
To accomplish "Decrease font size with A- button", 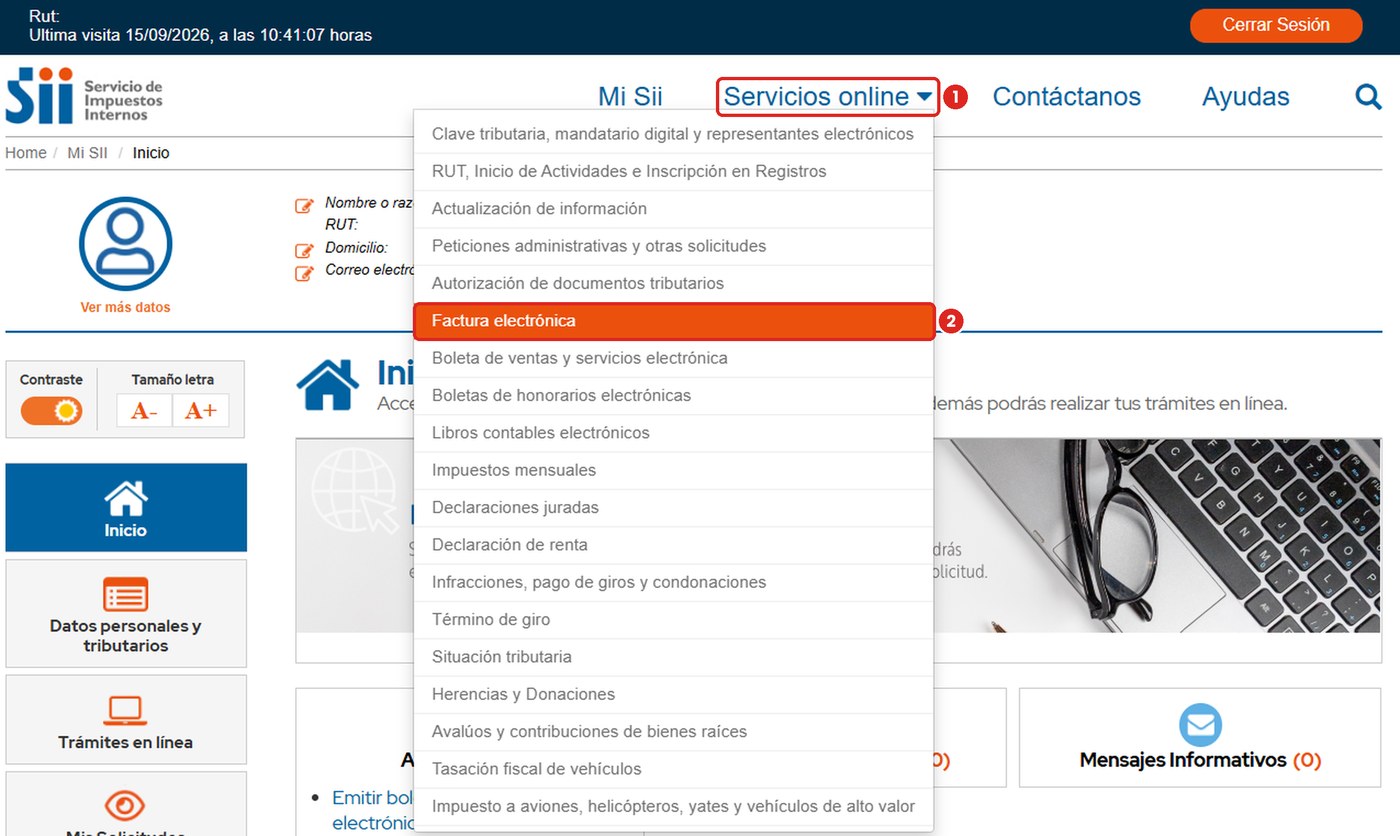I will click(144, 411).
